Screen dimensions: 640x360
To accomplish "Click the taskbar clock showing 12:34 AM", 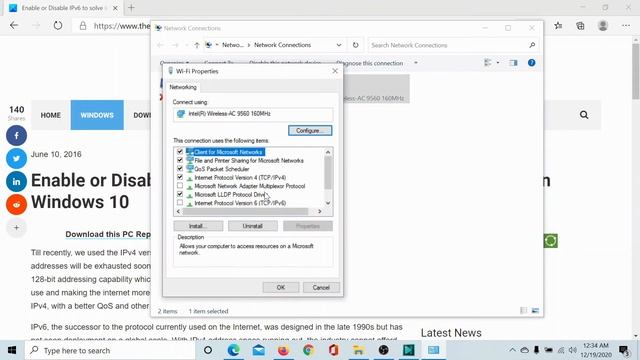I will point(596,350).
